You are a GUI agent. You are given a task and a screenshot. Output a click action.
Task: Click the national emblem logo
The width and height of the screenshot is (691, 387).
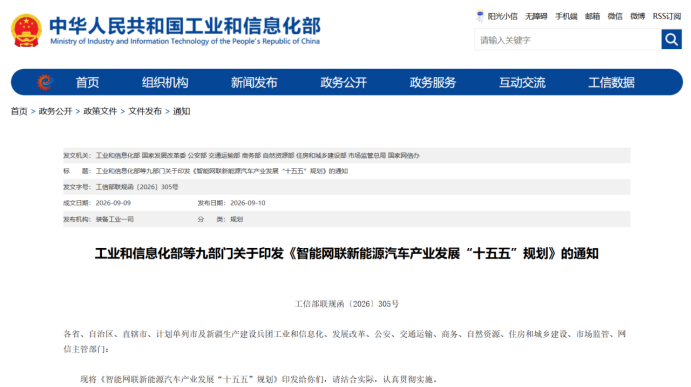[x=26, y=30]
